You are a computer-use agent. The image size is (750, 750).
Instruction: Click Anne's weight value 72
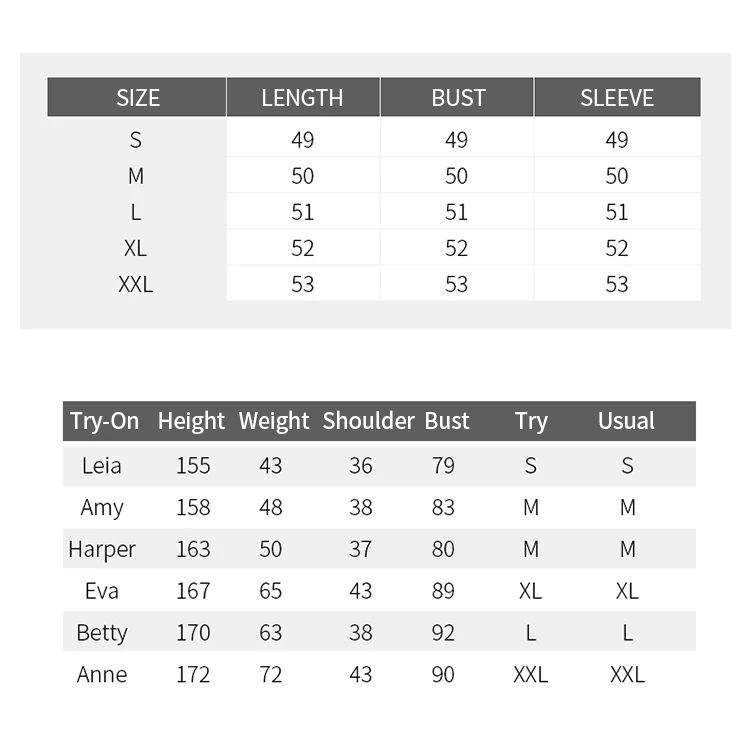(x=271, y=674)
